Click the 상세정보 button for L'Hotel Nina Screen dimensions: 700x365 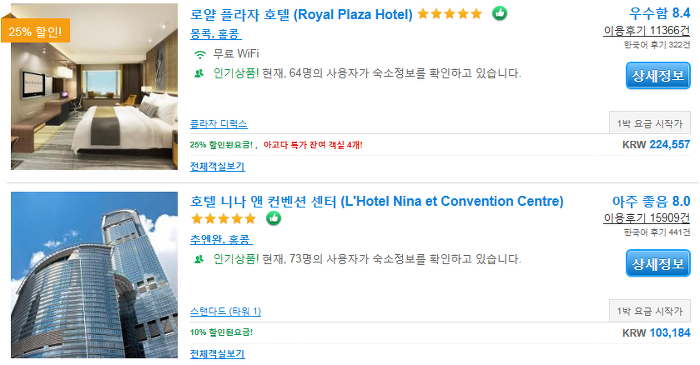[x=658, y=263]
